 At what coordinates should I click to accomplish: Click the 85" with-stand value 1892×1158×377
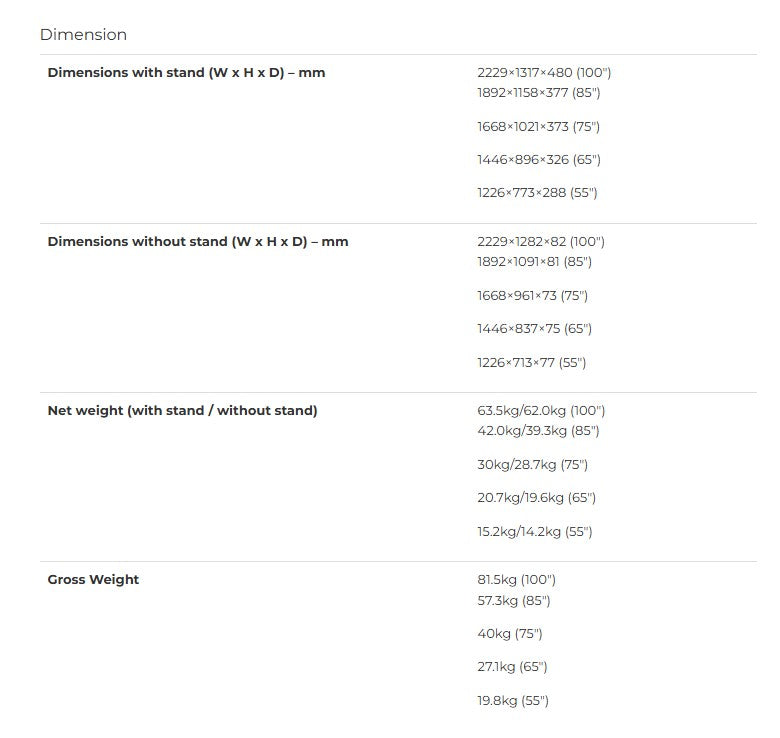point(539,92)
